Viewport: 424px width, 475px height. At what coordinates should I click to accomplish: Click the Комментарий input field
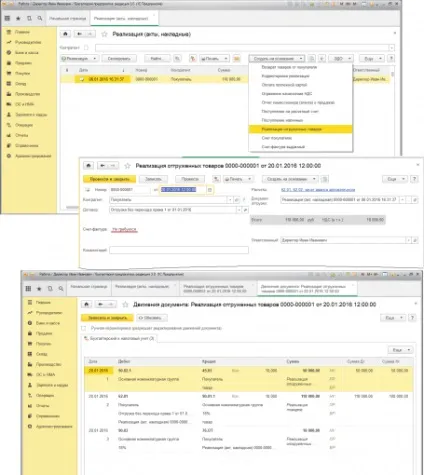coord(179,250)
